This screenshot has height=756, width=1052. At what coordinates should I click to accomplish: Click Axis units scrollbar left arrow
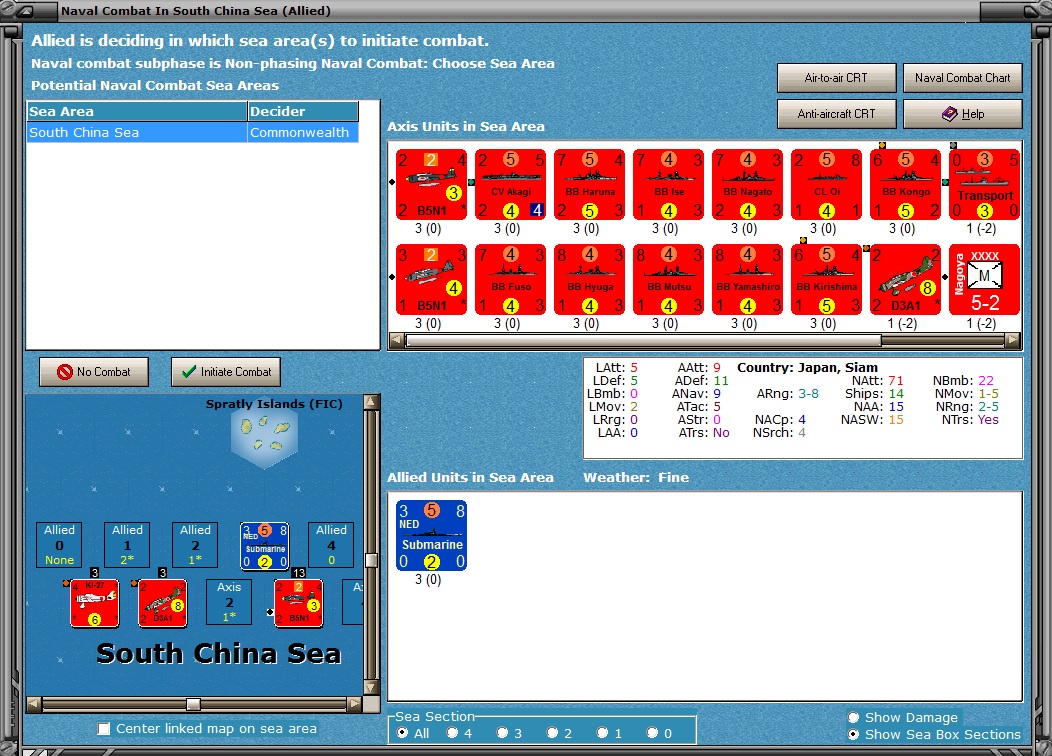(x=397, y=340)
